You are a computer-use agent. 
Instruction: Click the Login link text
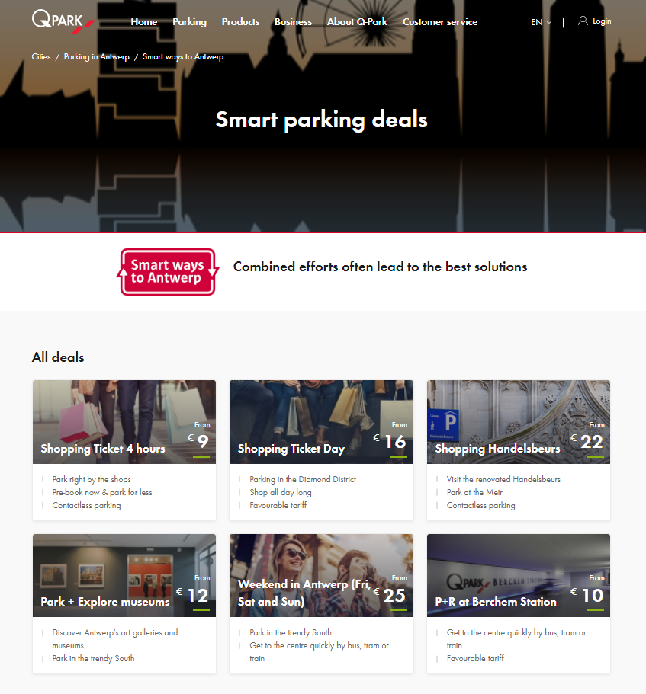(602, 22)
